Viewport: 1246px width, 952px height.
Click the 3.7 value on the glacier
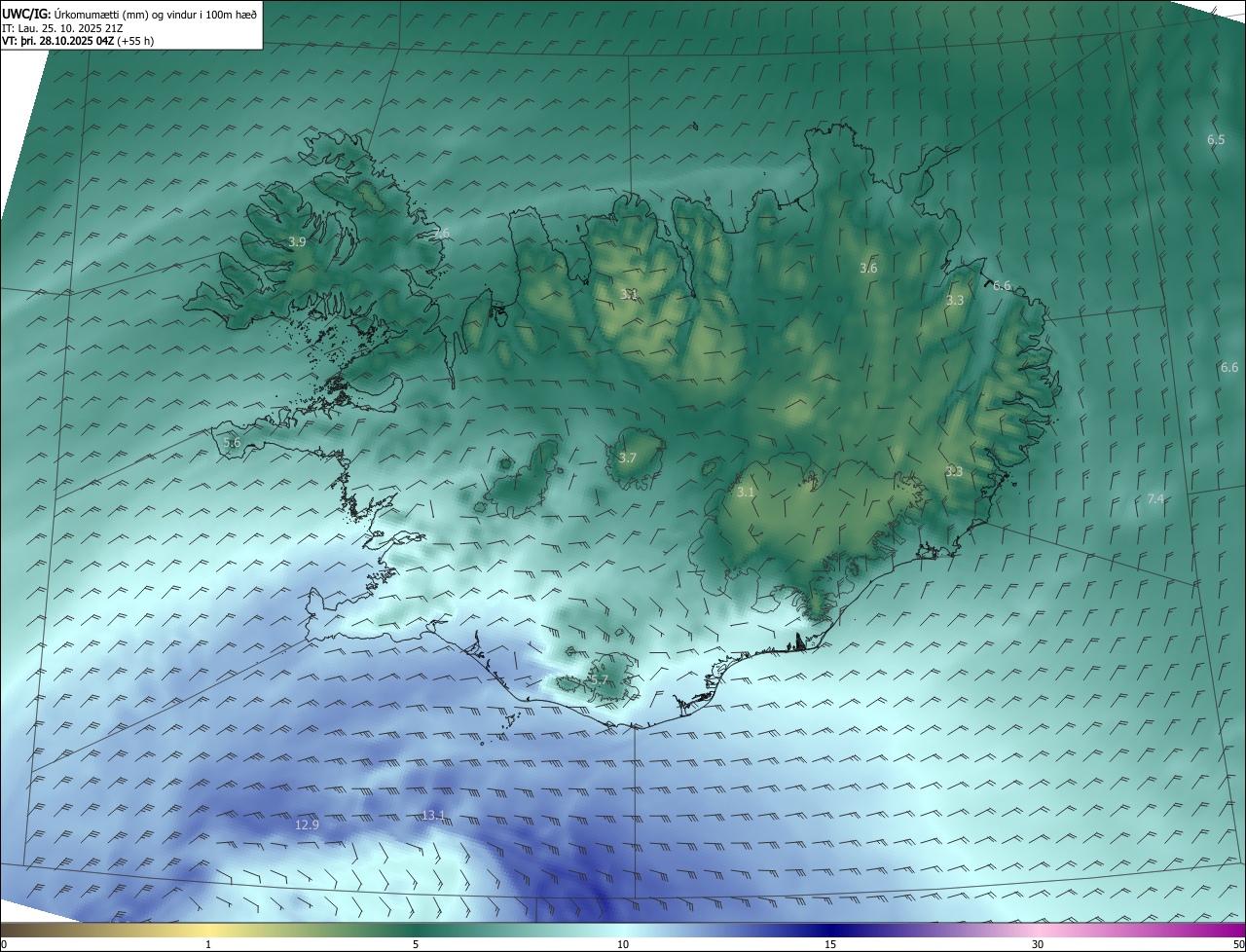pos(627,458)
